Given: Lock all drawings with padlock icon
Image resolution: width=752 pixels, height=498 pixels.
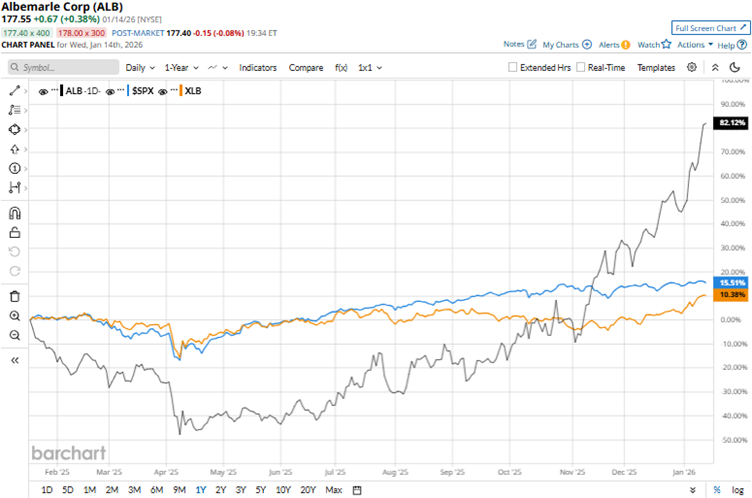Looking at the screenshot, I should click(x=15, y=233).
